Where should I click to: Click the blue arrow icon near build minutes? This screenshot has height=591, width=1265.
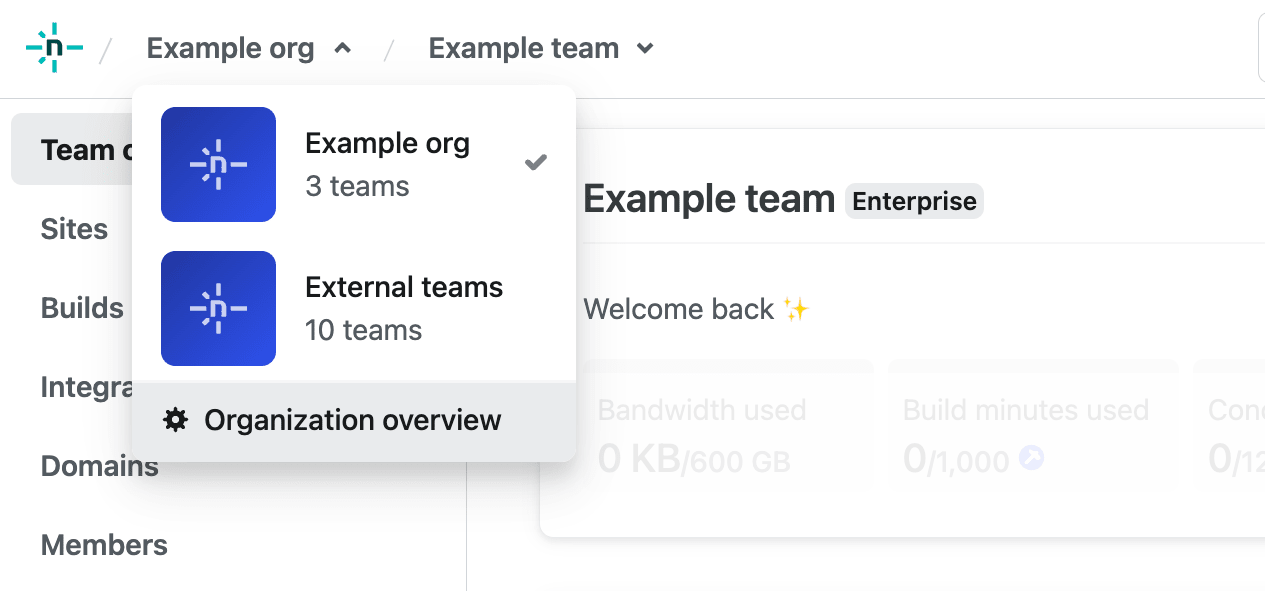(1031, 459)
